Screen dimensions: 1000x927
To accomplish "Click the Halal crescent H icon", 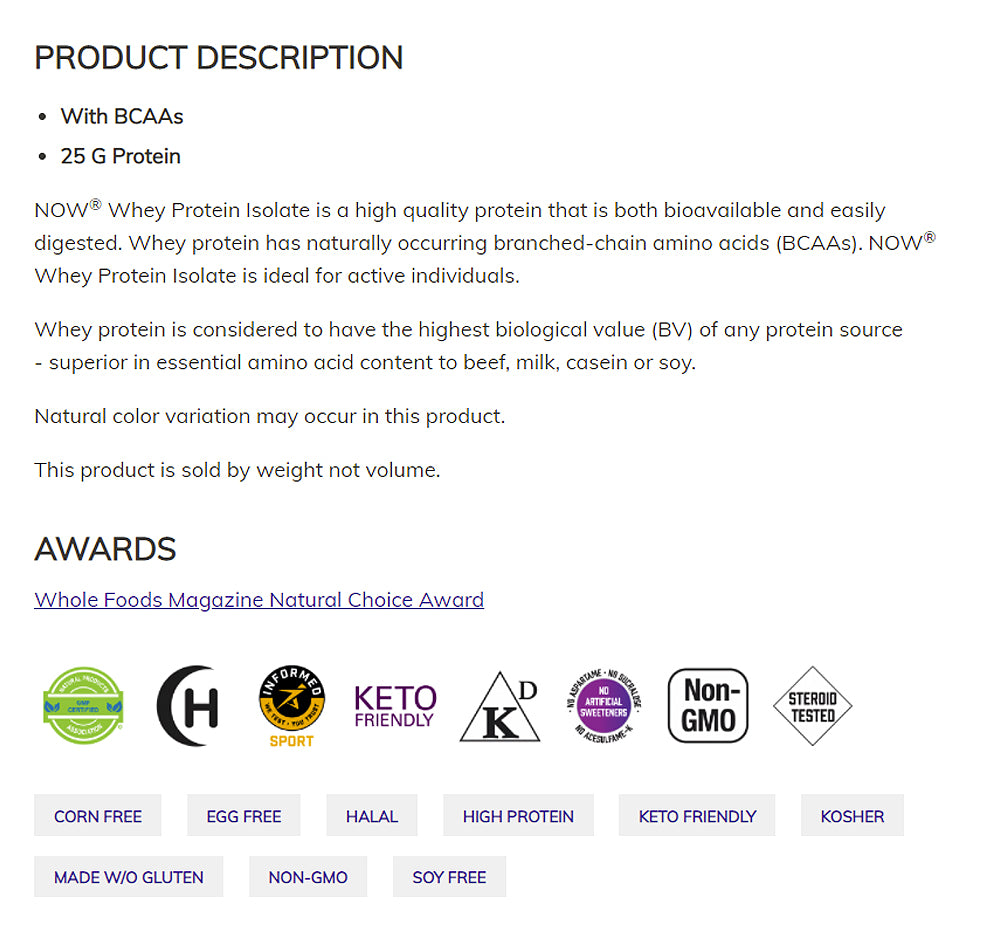I will pyautogui.click(x=188, y=706).
